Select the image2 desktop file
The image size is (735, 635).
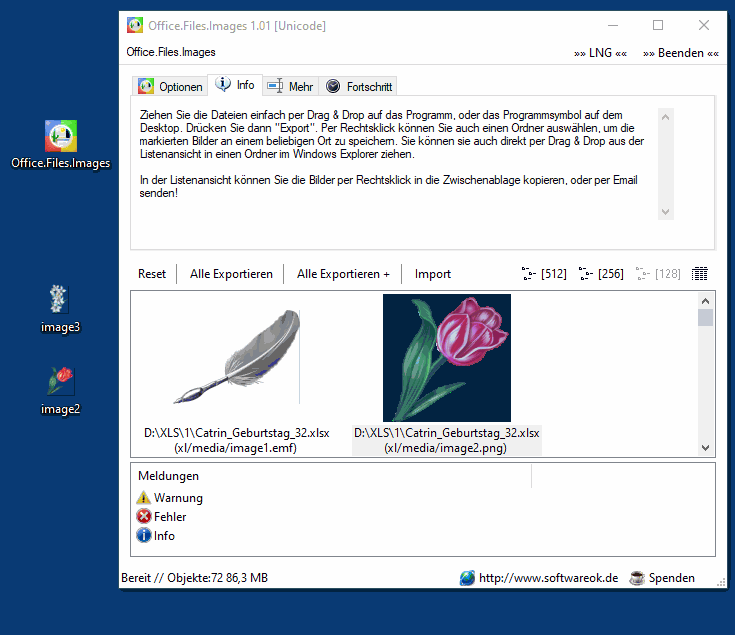click(60, 391)
